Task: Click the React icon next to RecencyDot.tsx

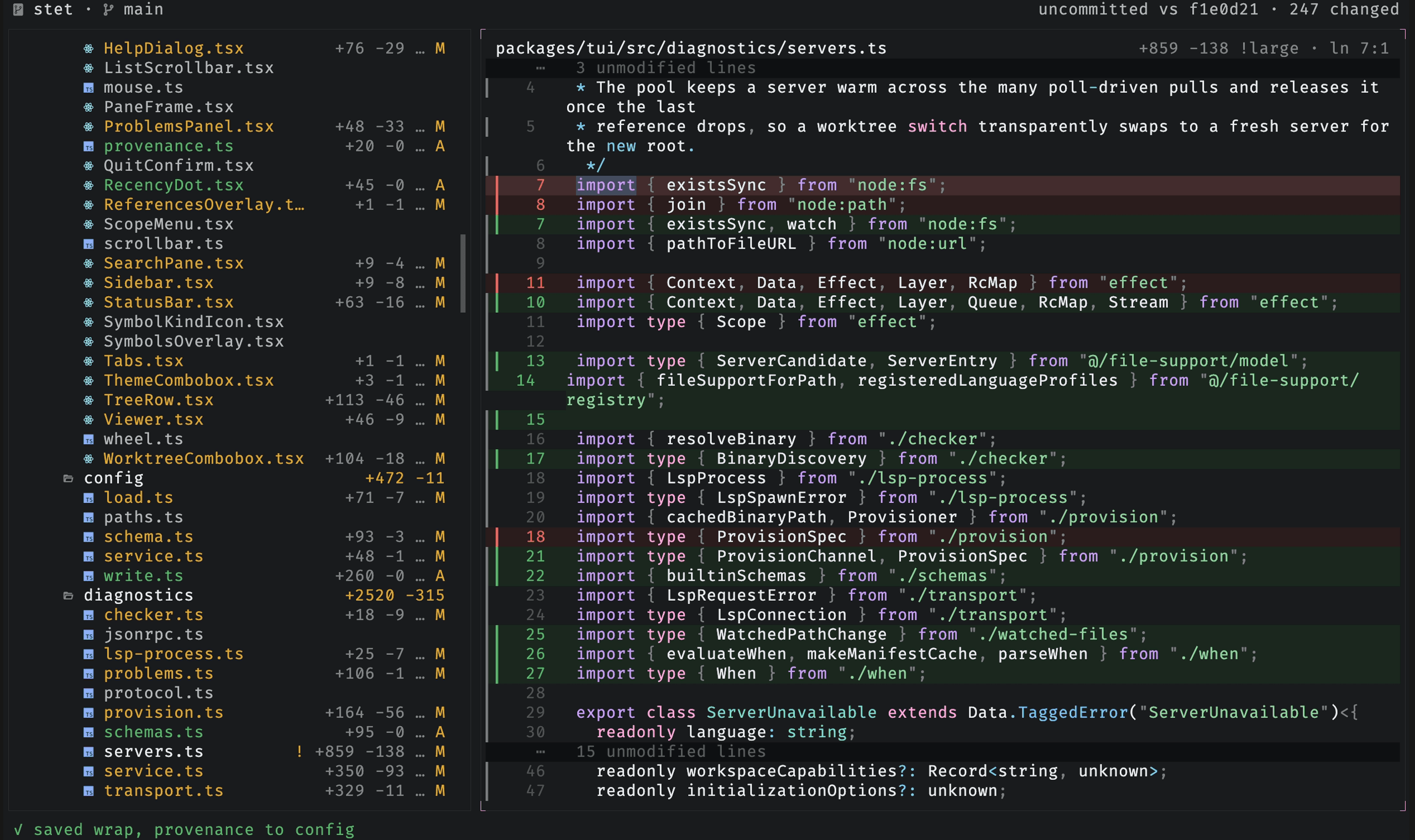Action: coord(89,186)
